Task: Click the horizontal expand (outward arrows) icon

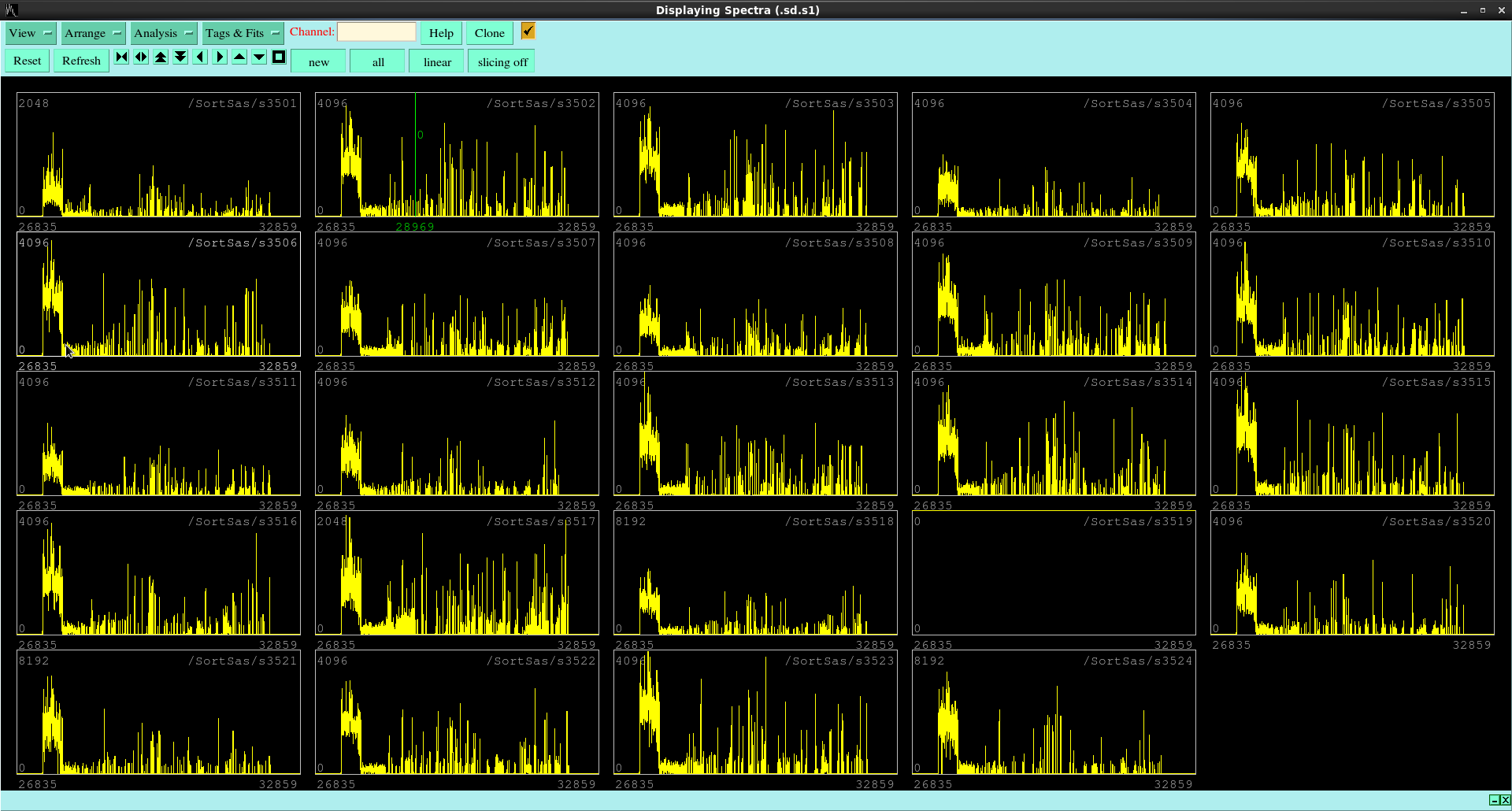Action: point(141,57)
